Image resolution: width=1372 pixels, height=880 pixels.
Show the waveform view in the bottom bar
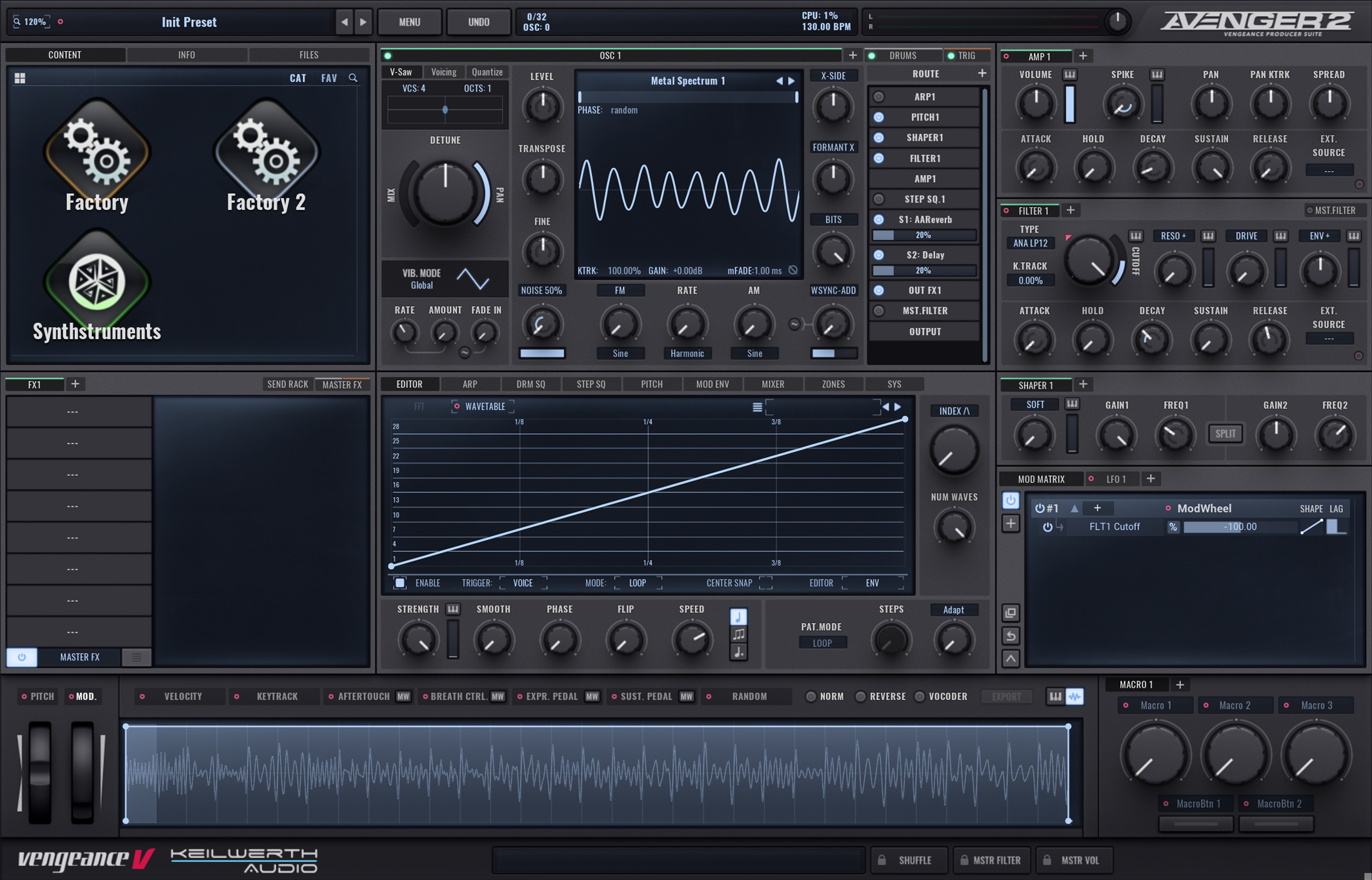tap(1074, 696)
